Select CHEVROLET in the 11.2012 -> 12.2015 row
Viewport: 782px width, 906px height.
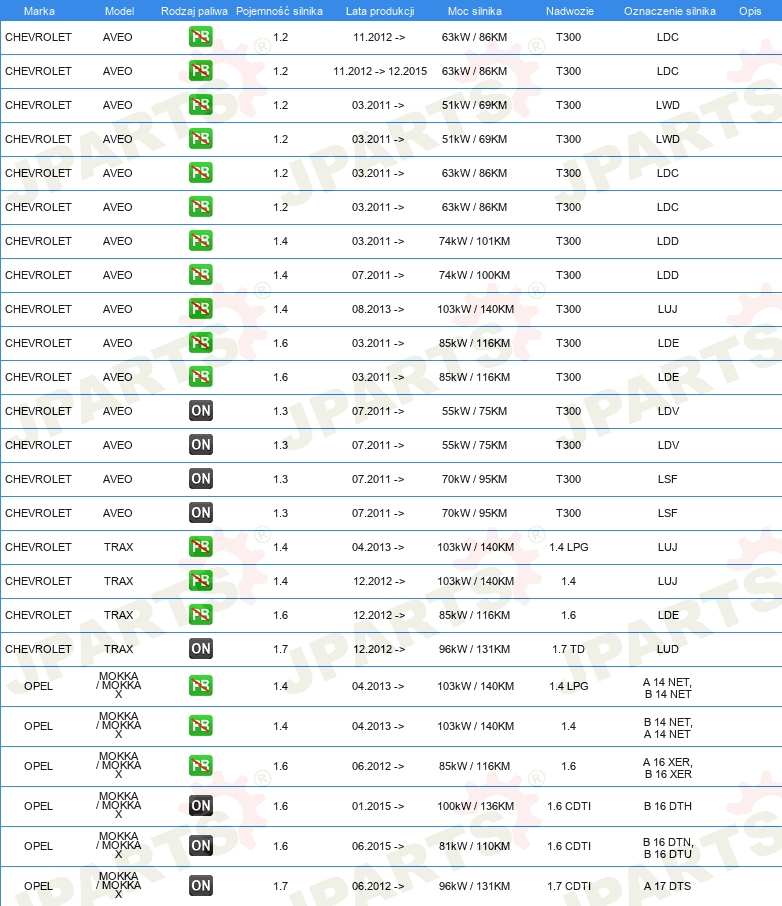(x=38, y=71)
